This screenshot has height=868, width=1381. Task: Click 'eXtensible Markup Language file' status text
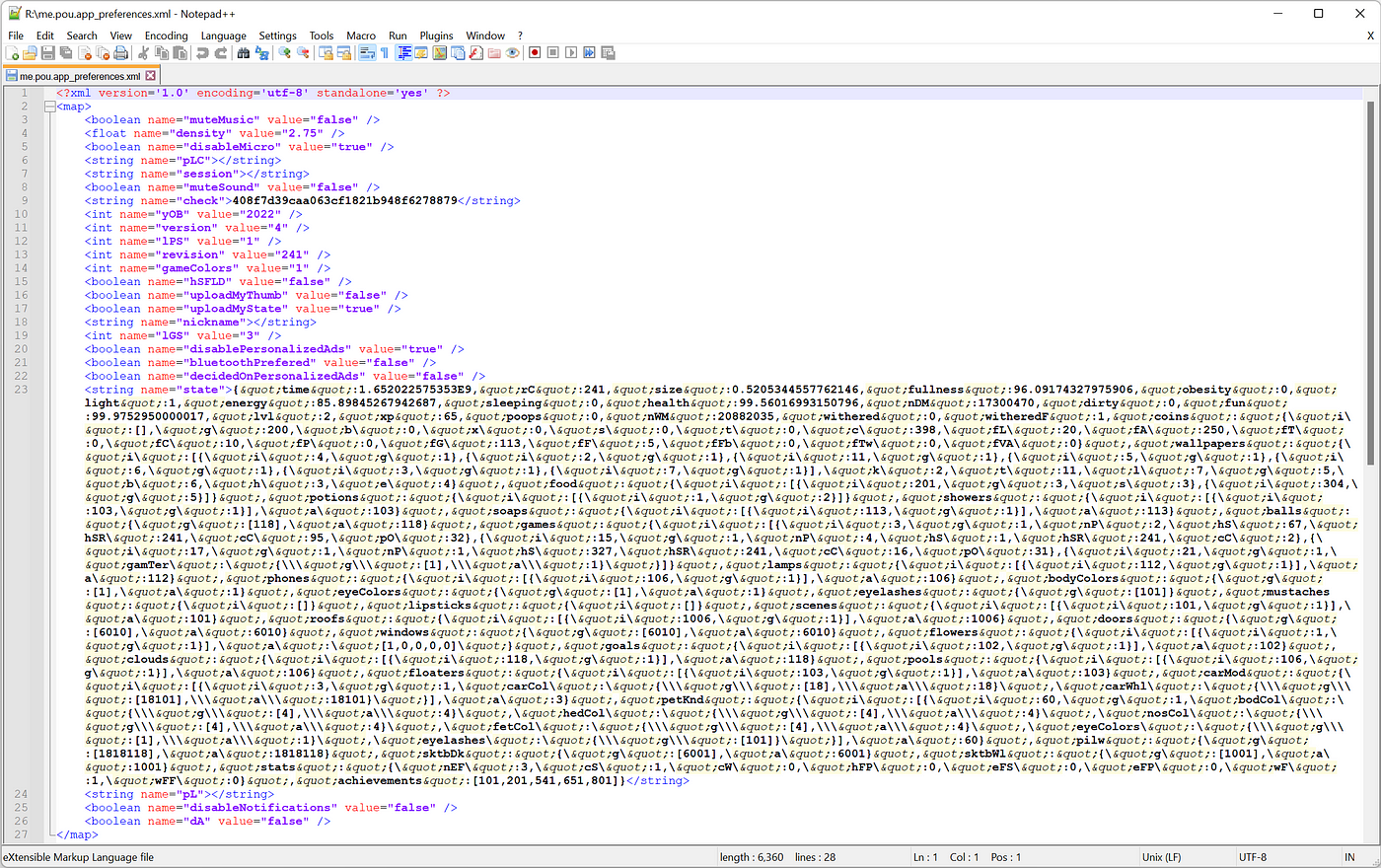point(79,857)
